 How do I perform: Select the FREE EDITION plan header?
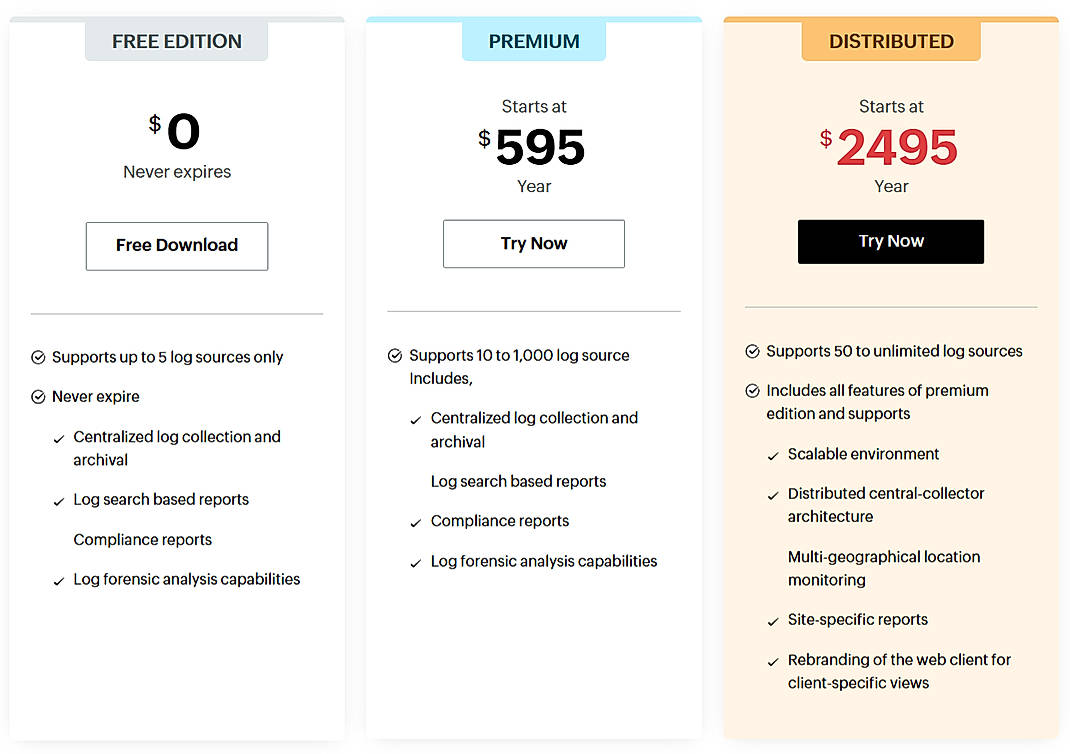[176, 41]
